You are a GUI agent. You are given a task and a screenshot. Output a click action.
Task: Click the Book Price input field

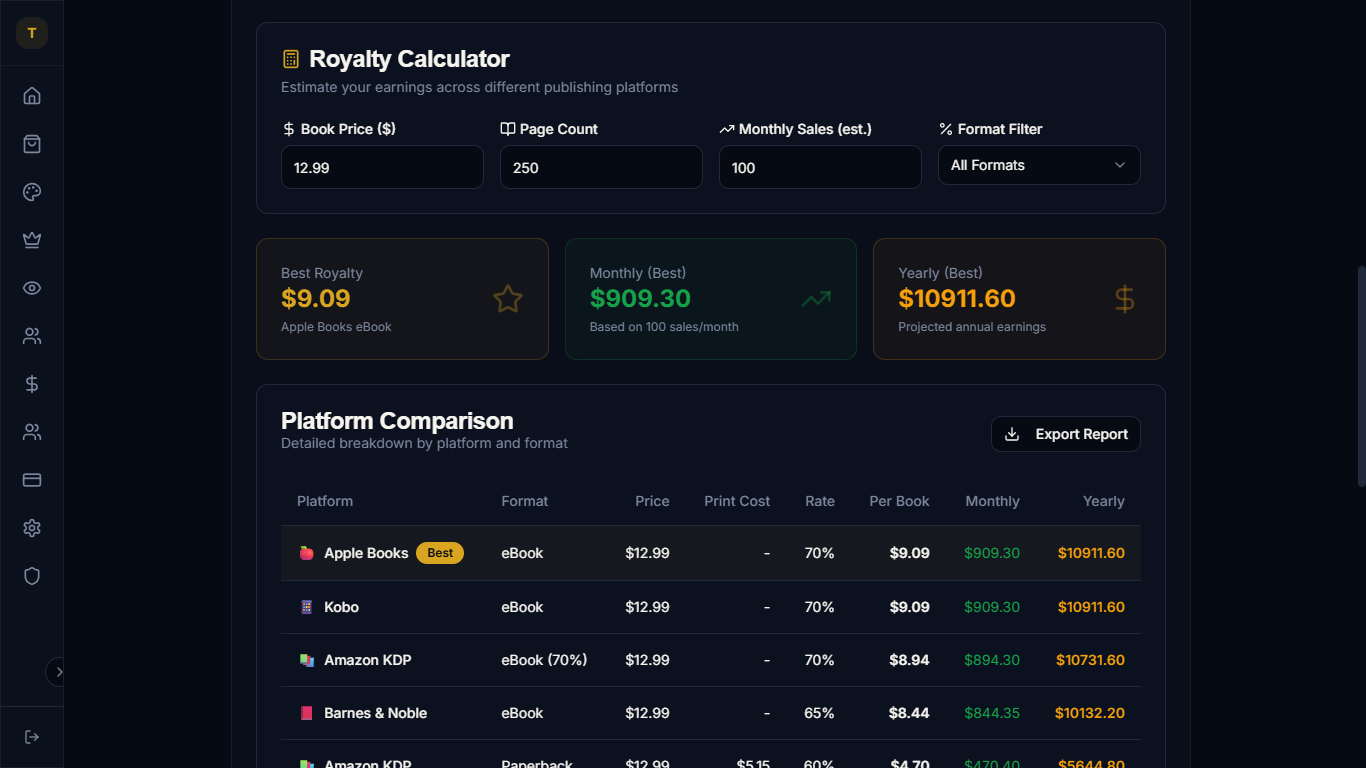click(x=382, y=168)
